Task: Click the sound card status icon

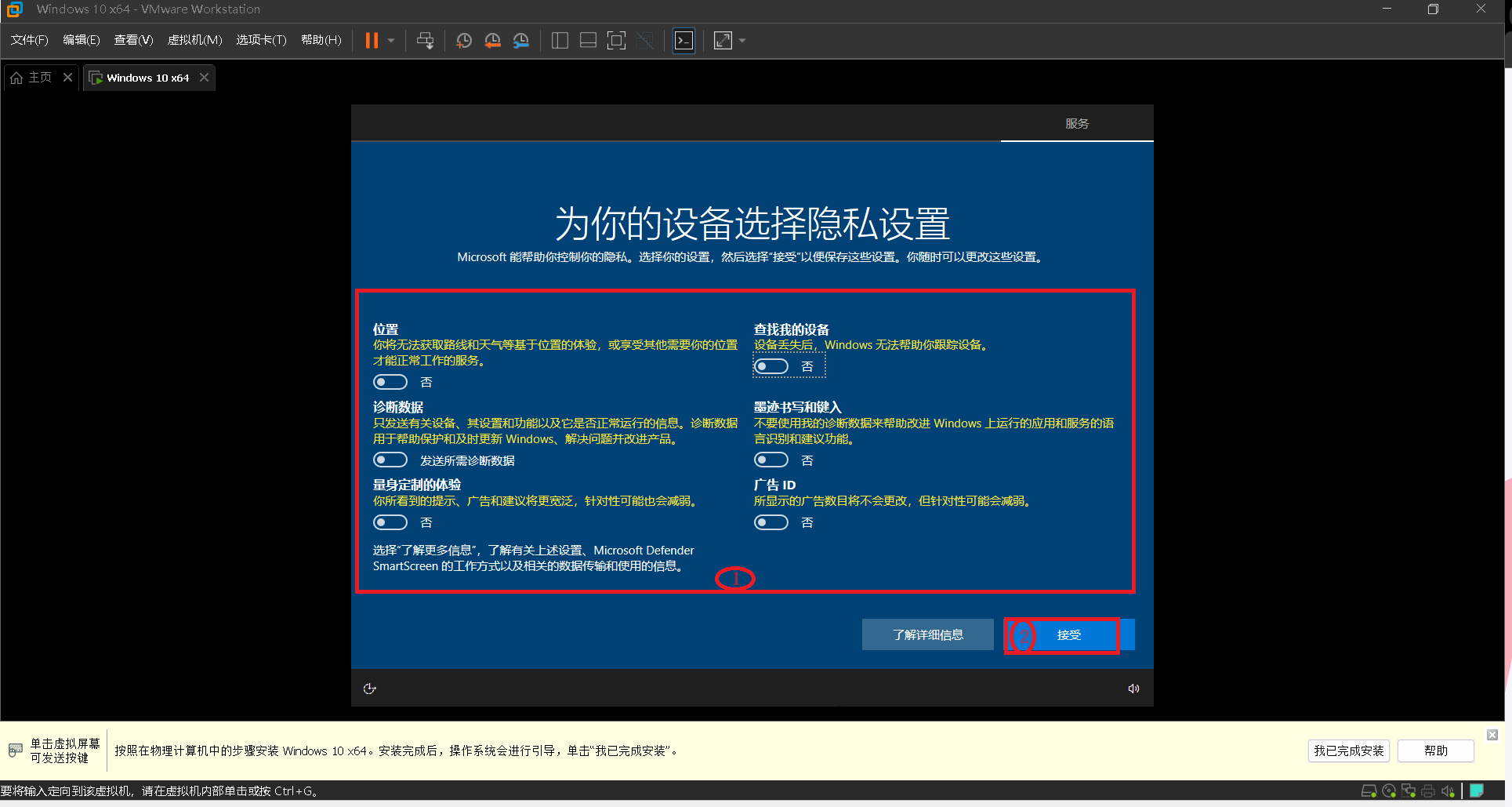Action: point(1448,791)
